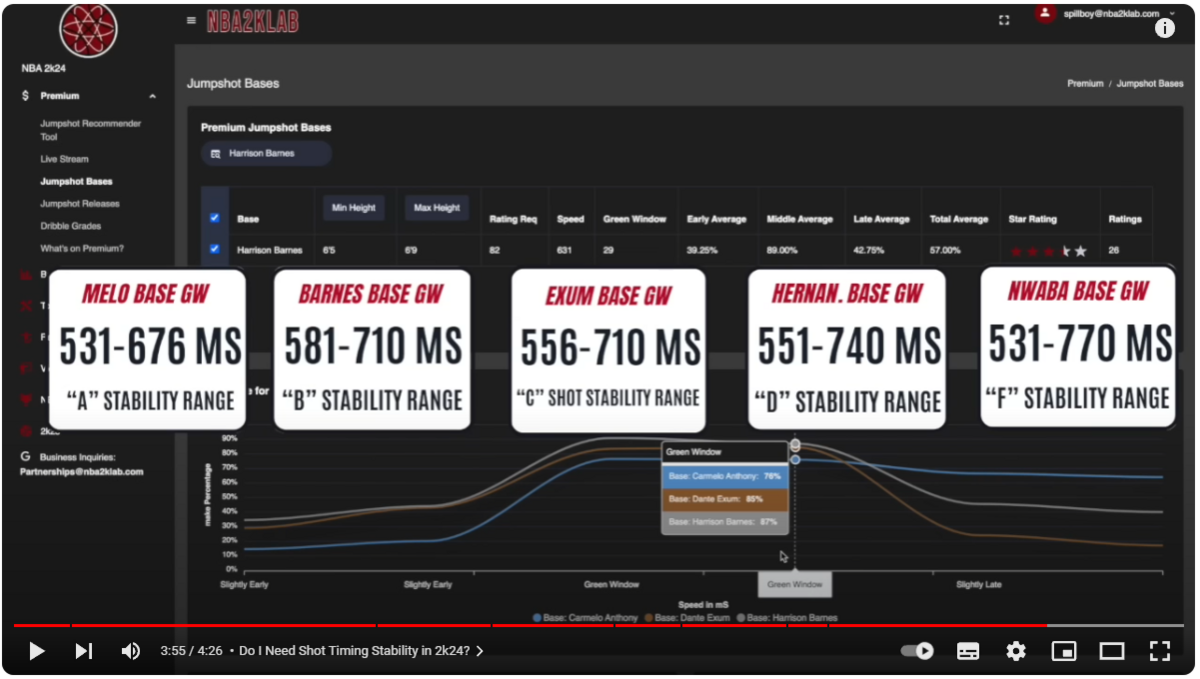Sort by Total Average column
The image size is (1200, 679).
959,219
